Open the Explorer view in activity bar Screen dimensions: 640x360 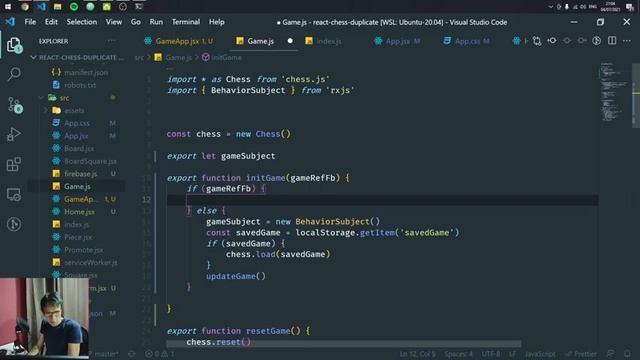(x=14, y=45)
